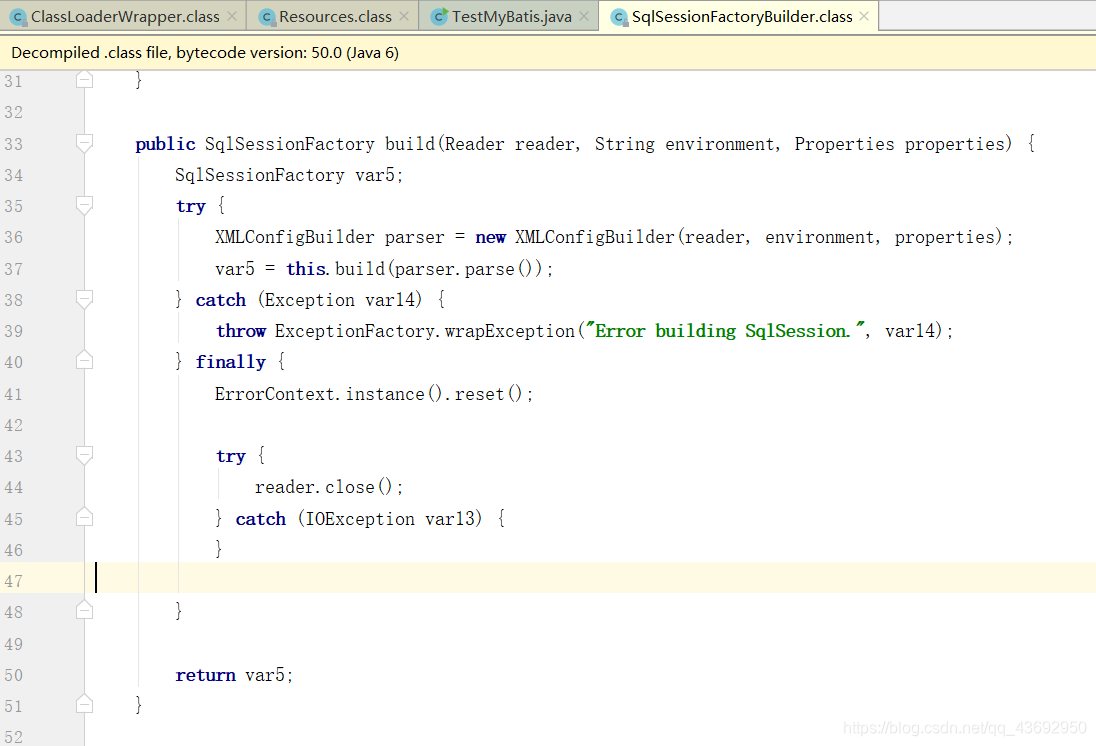1096x746 pixels.
Task: Select the SqlSessionFactoryBuilder.class tab
Action: (x=741, y=17)
